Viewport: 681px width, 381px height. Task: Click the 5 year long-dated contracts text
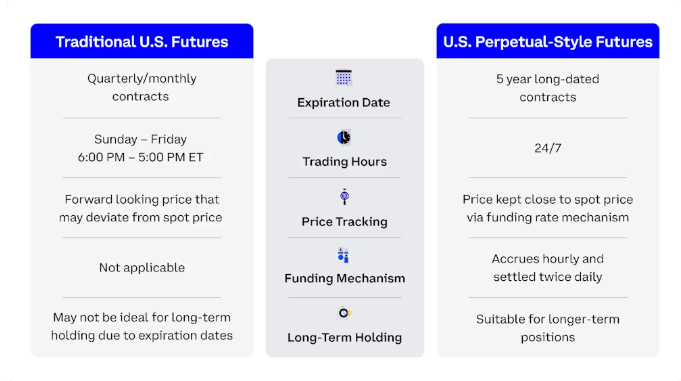coord(548,88)
